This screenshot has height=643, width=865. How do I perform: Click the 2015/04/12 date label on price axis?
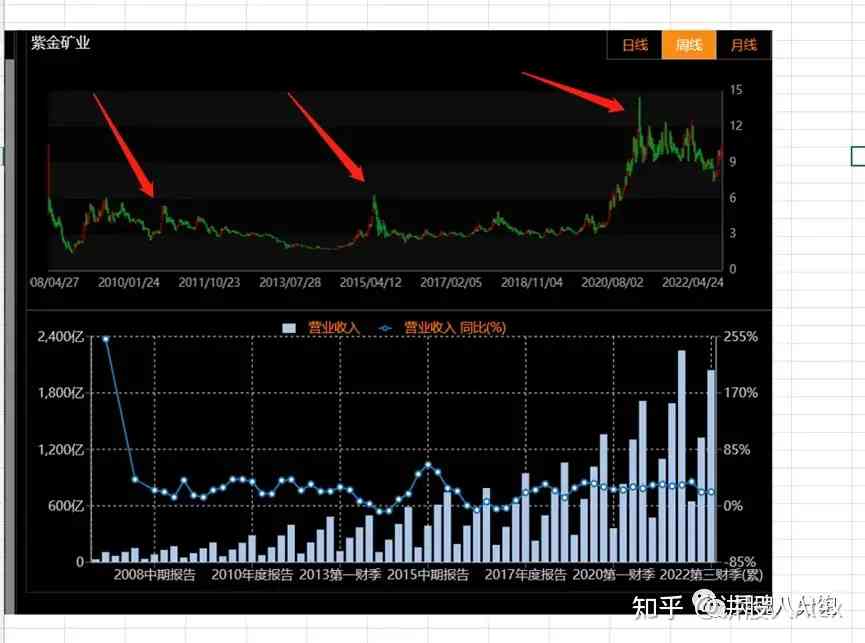(369, 282)
